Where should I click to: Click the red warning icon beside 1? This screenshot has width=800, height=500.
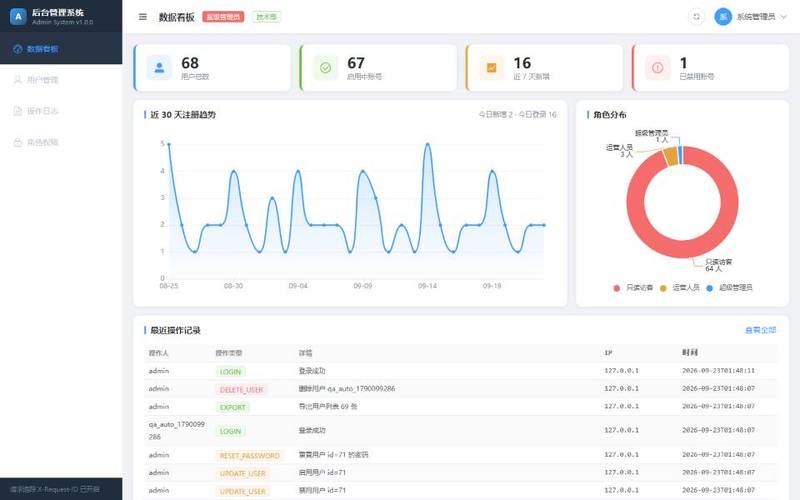658,68
